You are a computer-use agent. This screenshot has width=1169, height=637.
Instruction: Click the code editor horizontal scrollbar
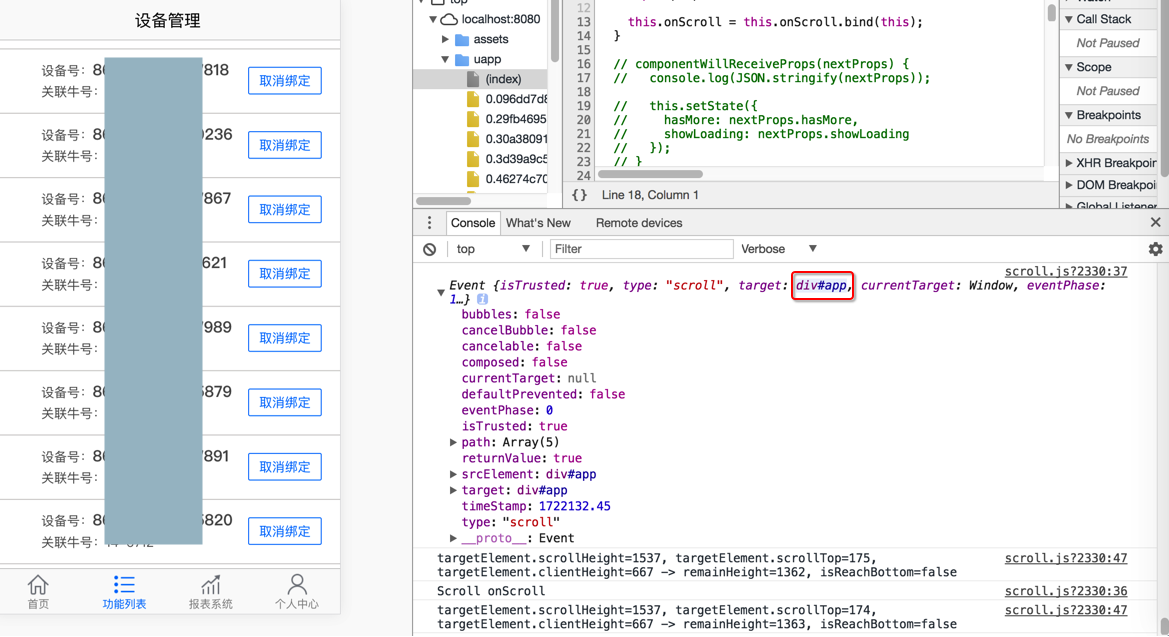click(650, 175)
